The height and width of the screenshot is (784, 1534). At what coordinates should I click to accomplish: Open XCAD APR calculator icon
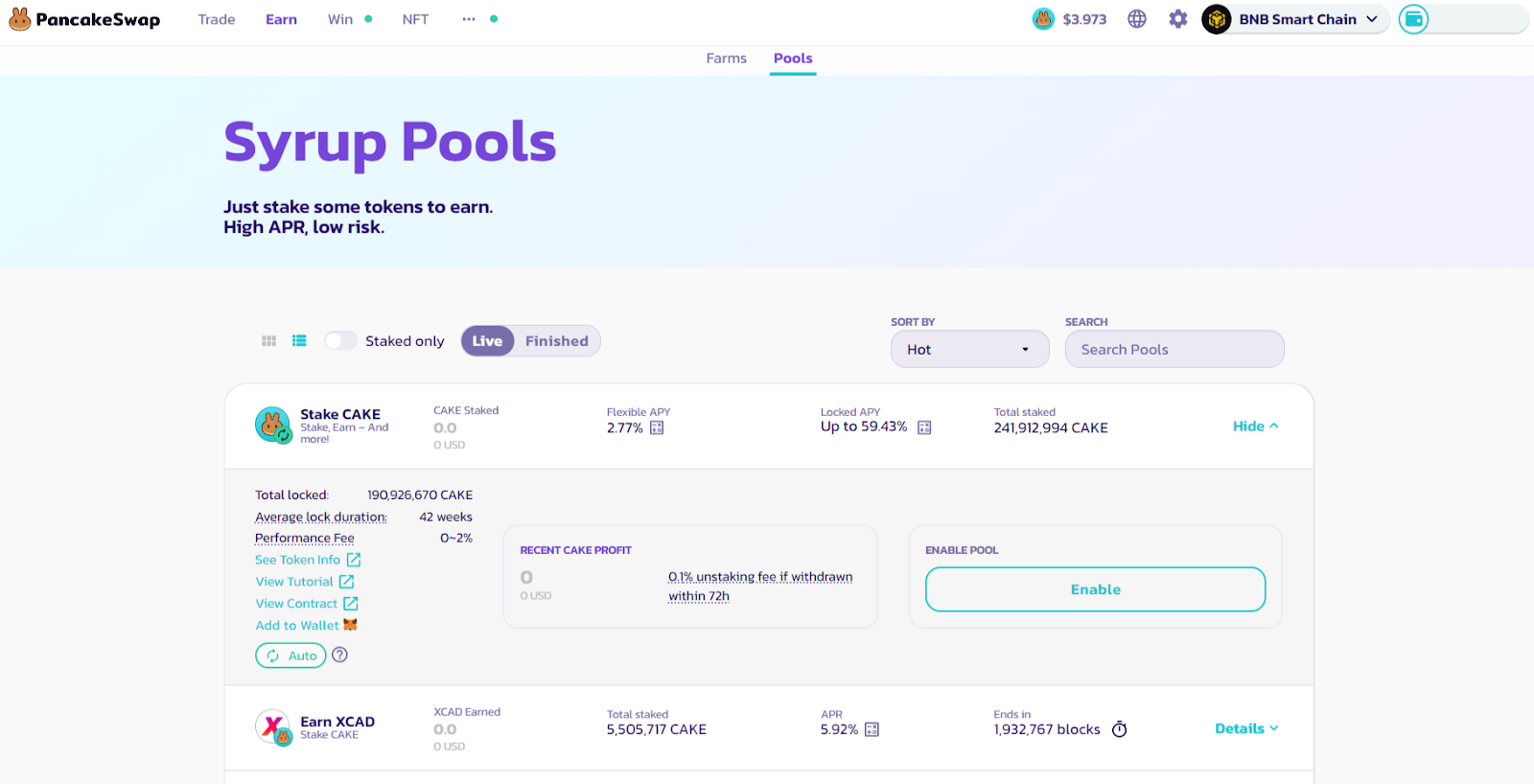pos(872,729)
